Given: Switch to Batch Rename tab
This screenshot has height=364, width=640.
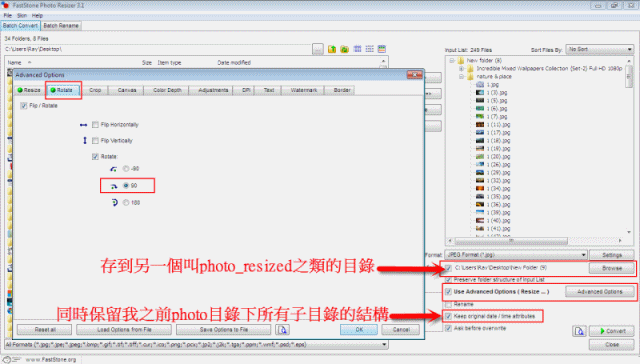Looking at the screenshot, I should pos(61,26).
